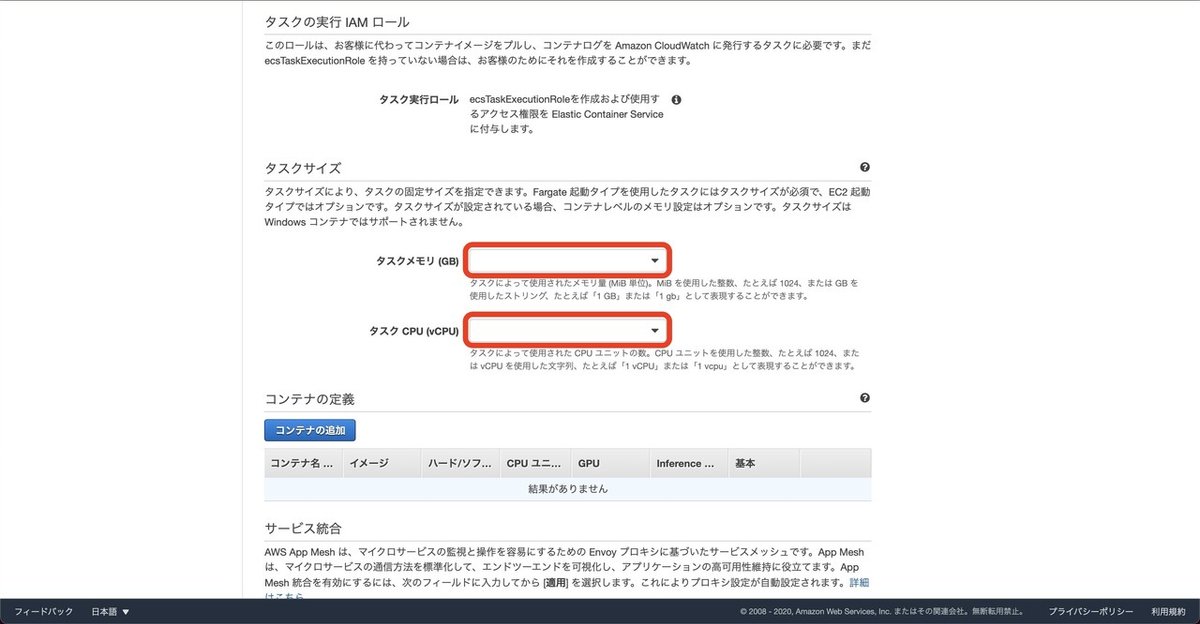Click the コンテナの追加 button
The height and width of the screenshot is (624, 1200).
(x=310, y=430)
